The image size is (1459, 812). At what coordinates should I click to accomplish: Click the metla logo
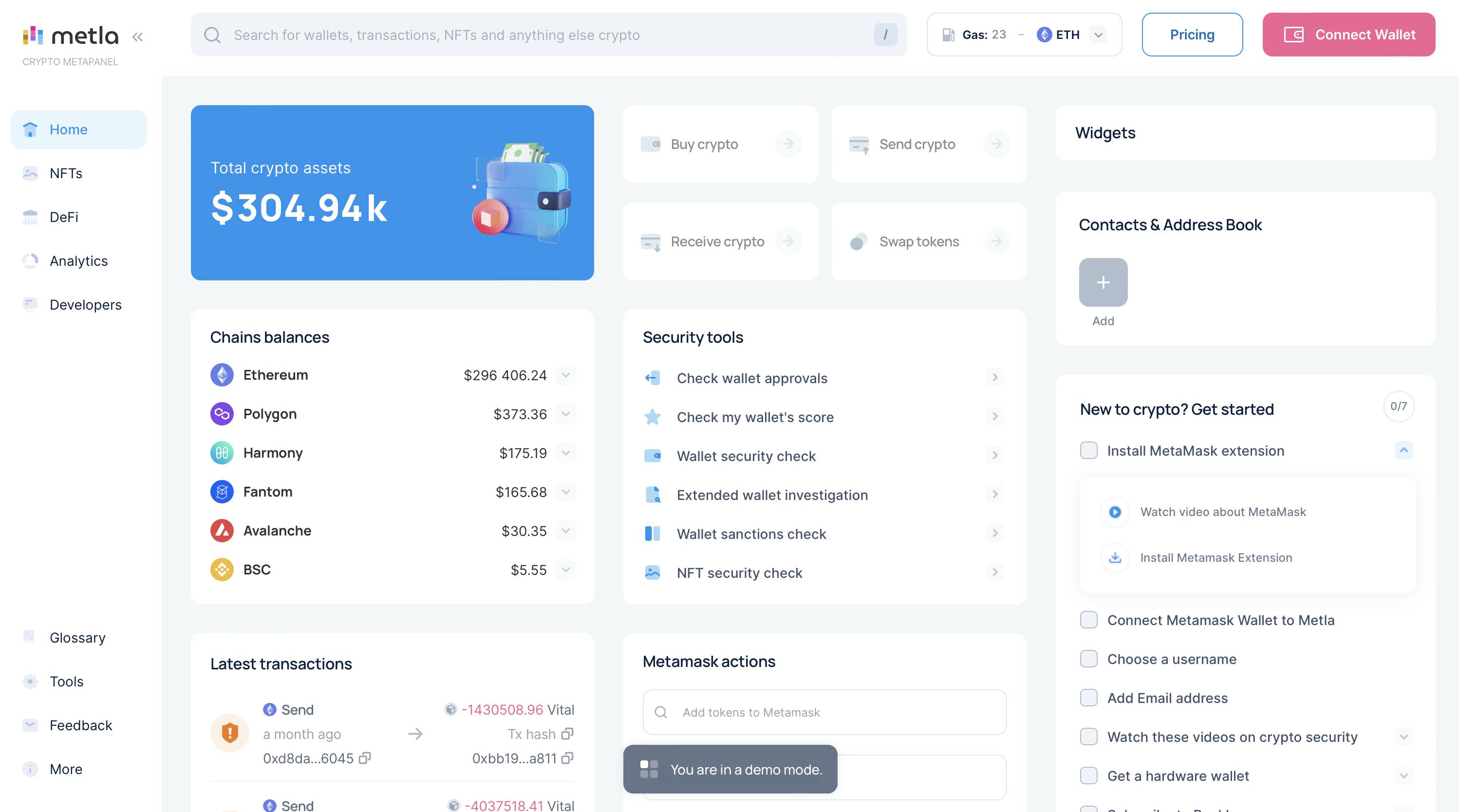pos(71,35)
